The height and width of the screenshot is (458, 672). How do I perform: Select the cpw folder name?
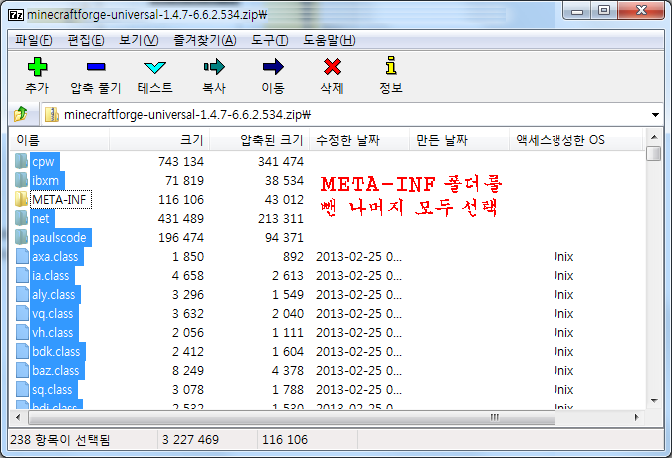tap(43, 162)
